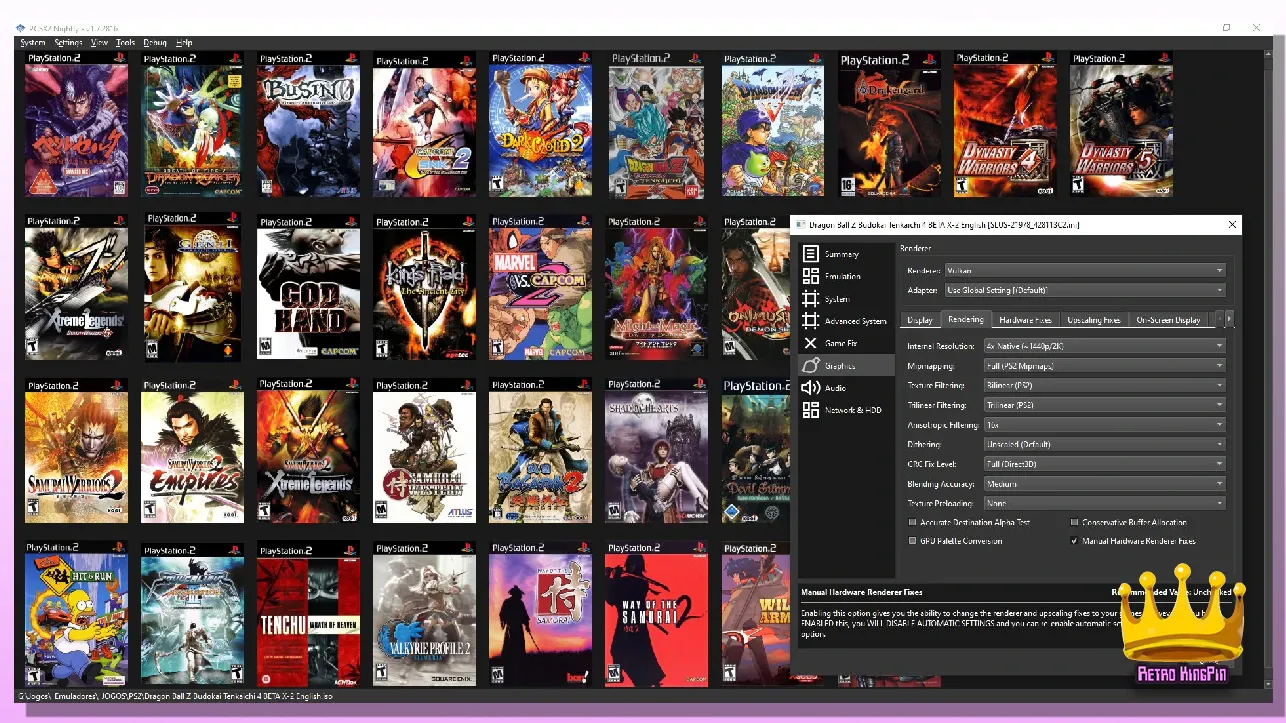Image resolution: width=1286 pixels, height=723 pixels.
Task: Open the Advanced System settings page
Action: tap(846, 321)
